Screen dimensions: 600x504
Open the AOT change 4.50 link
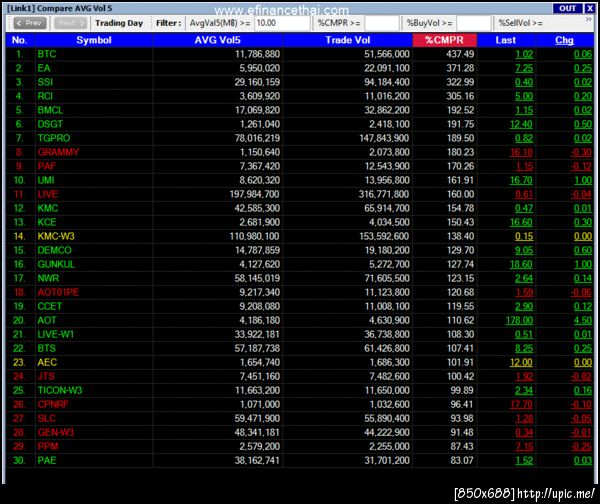(x=583, y=320)
